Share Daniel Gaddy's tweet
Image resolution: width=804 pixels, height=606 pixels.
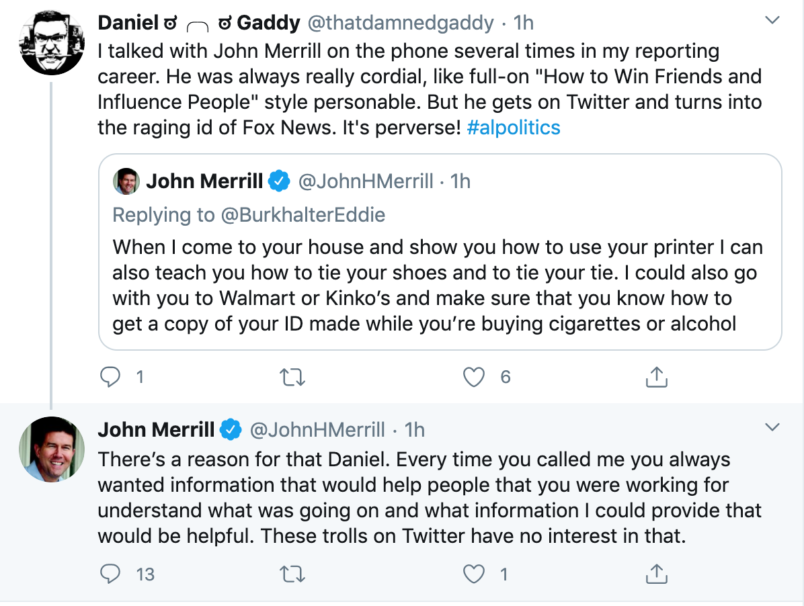[657, 377]
